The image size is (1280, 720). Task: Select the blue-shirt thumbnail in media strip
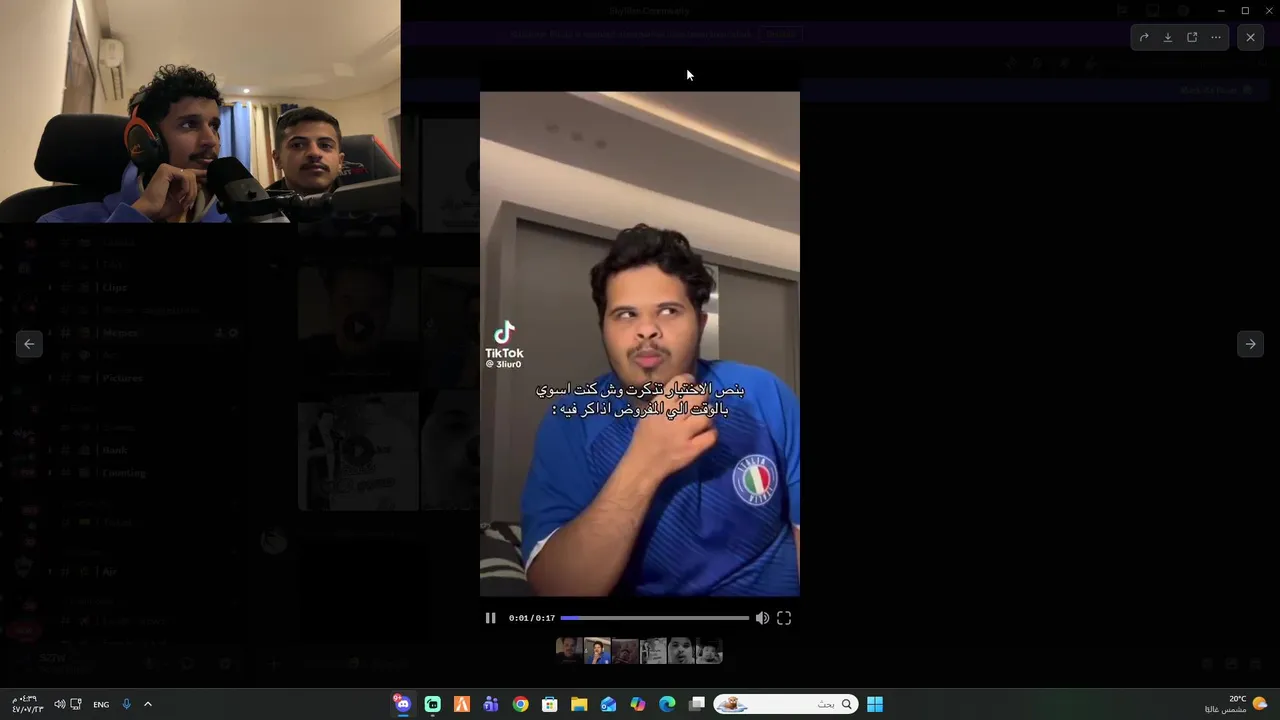pyautogui.click(x=597, y=651)
